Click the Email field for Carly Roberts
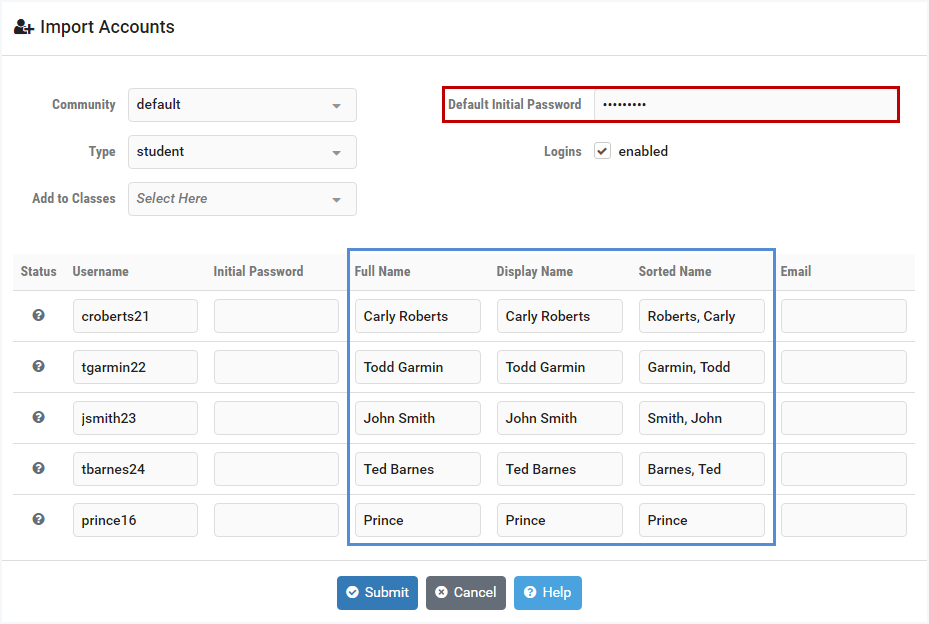The width and height of the screenshot is (929, 624). click(x=843, y=316)
